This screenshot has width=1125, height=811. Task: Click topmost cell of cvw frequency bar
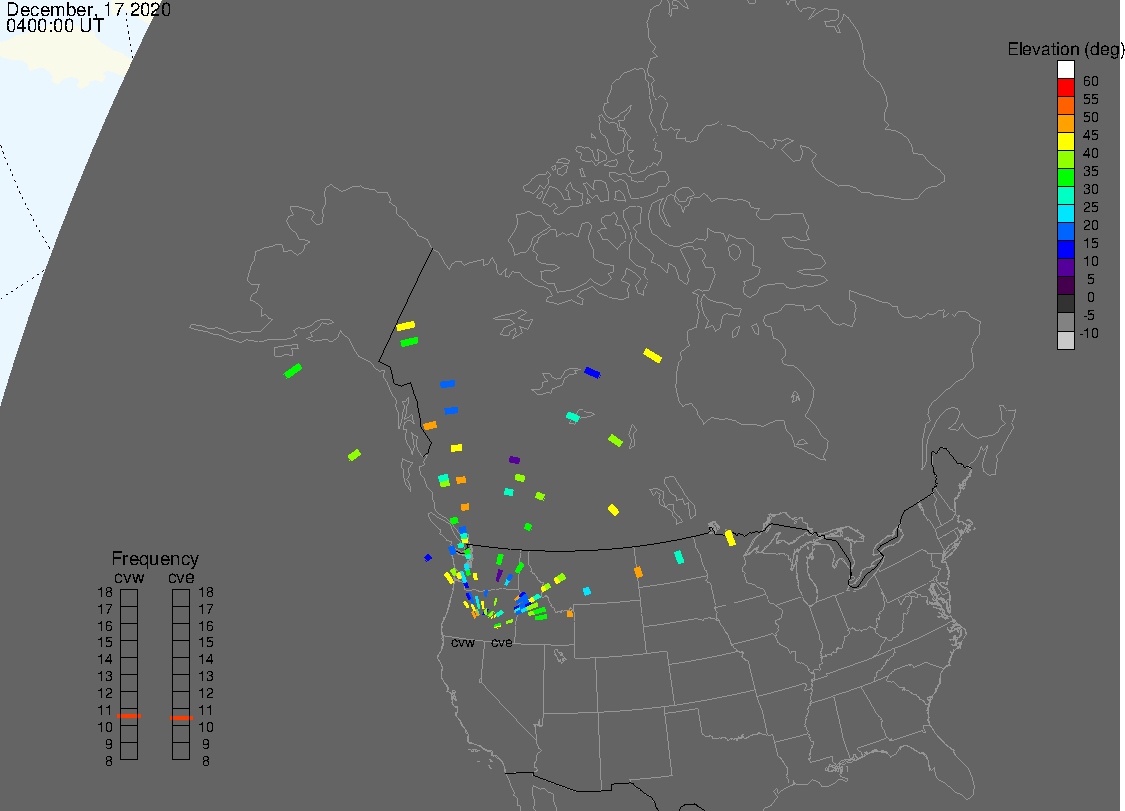point(129,598)
